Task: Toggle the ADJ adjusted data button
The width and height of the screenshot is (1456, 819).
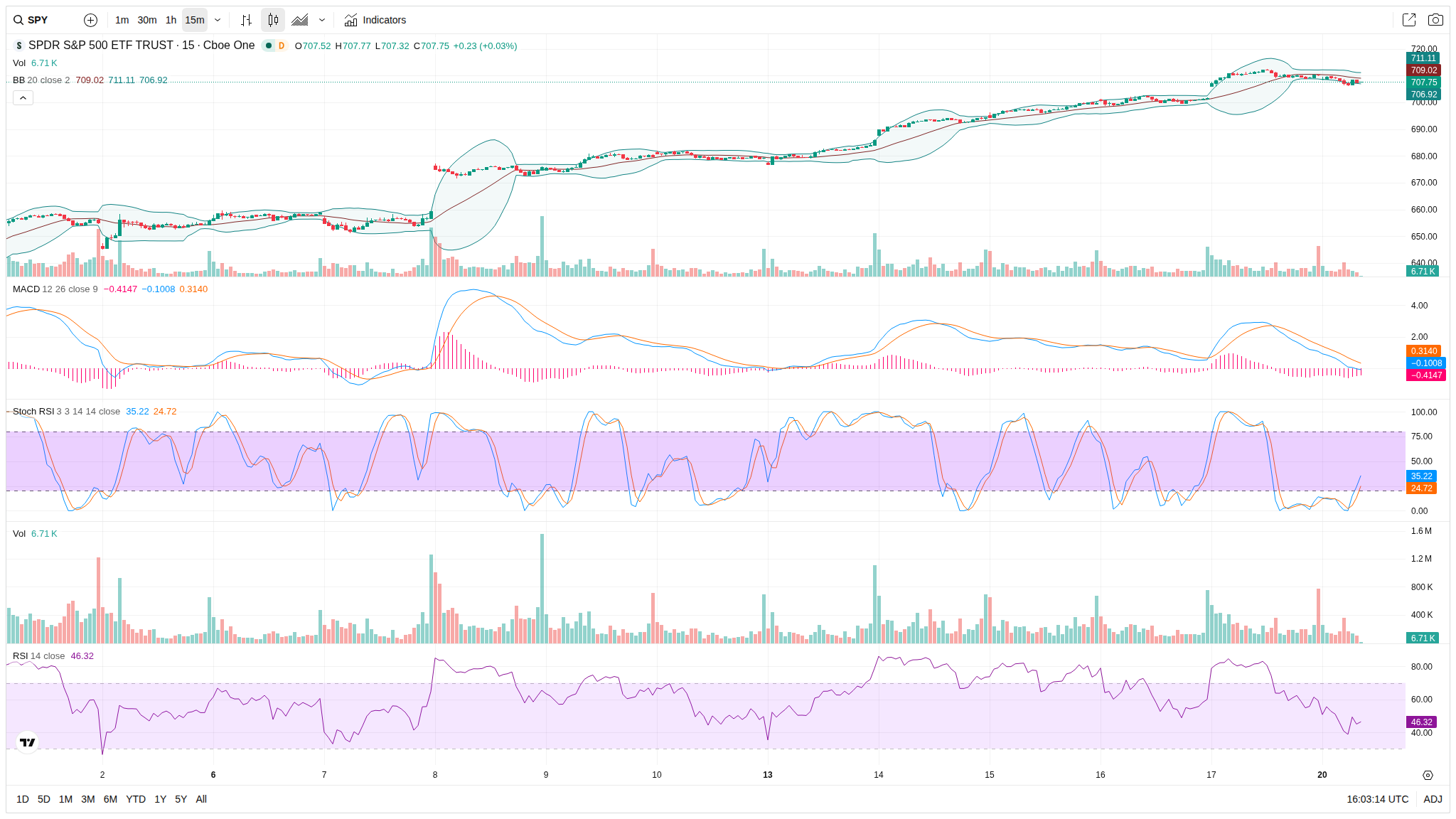Action: click(x=1433, y=799)
